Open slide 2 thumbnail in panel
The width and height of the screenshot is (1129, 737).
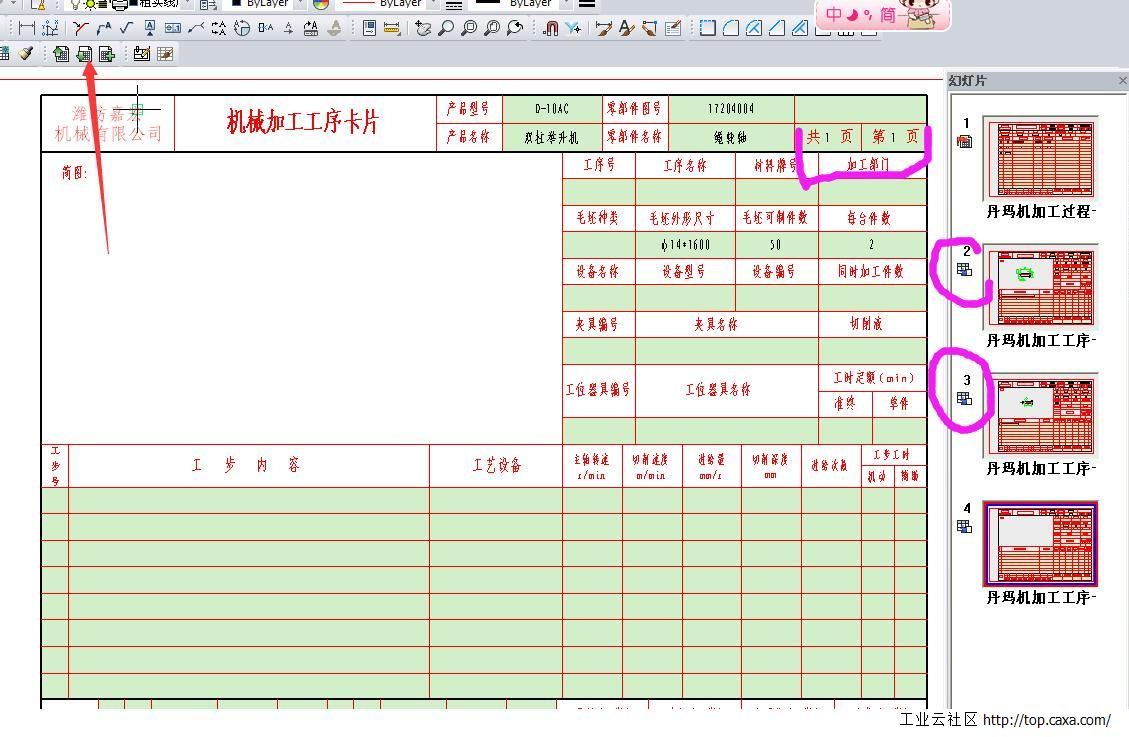click(1041, 287)
